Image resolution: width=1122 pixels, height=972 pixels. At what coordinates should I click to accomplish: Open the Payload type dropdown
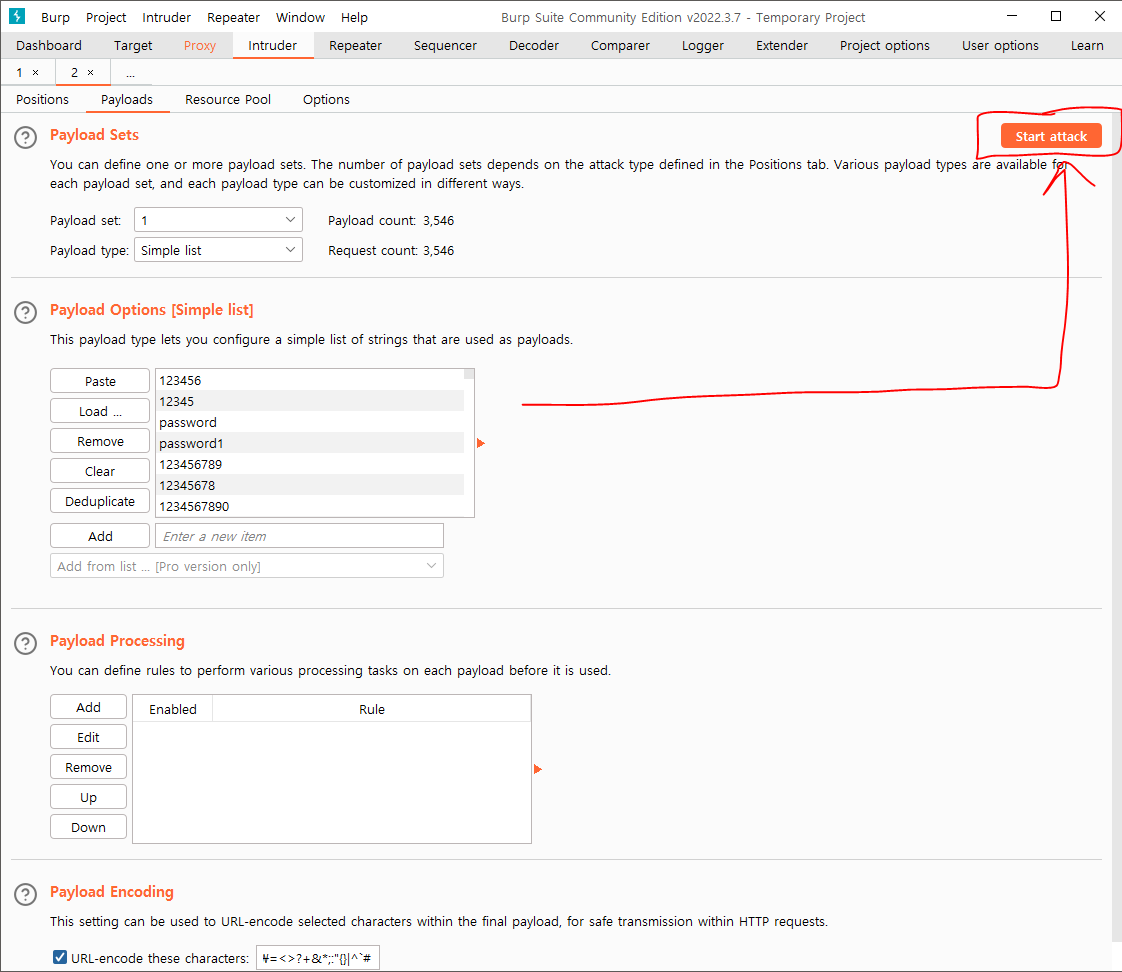point(218,250)
